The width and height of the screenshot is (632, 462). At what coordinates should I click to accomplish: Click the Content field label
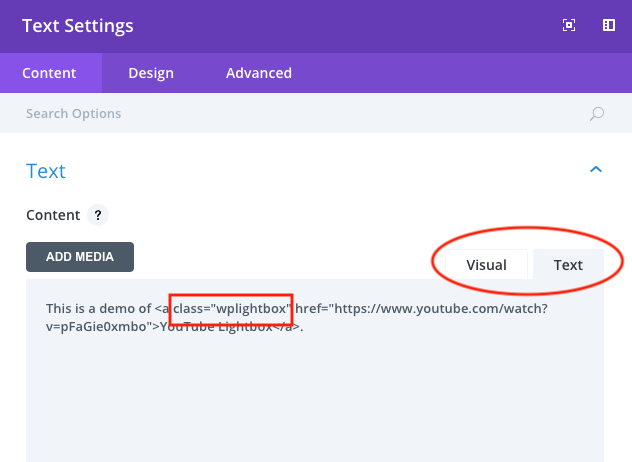coord(53,215)
